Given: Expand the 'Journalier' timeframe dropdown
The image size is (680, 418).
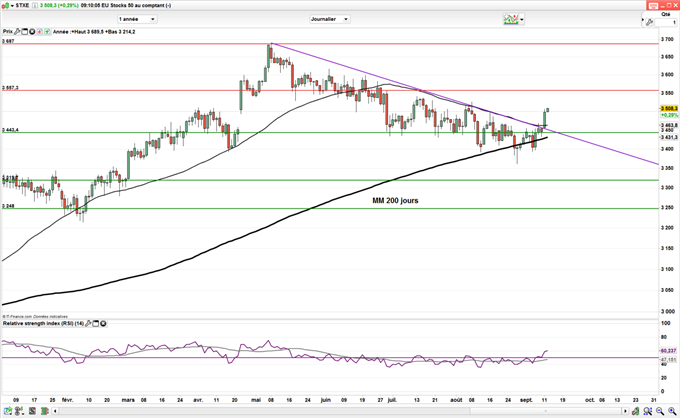Looking at the screenshot, I should point(330,19).
